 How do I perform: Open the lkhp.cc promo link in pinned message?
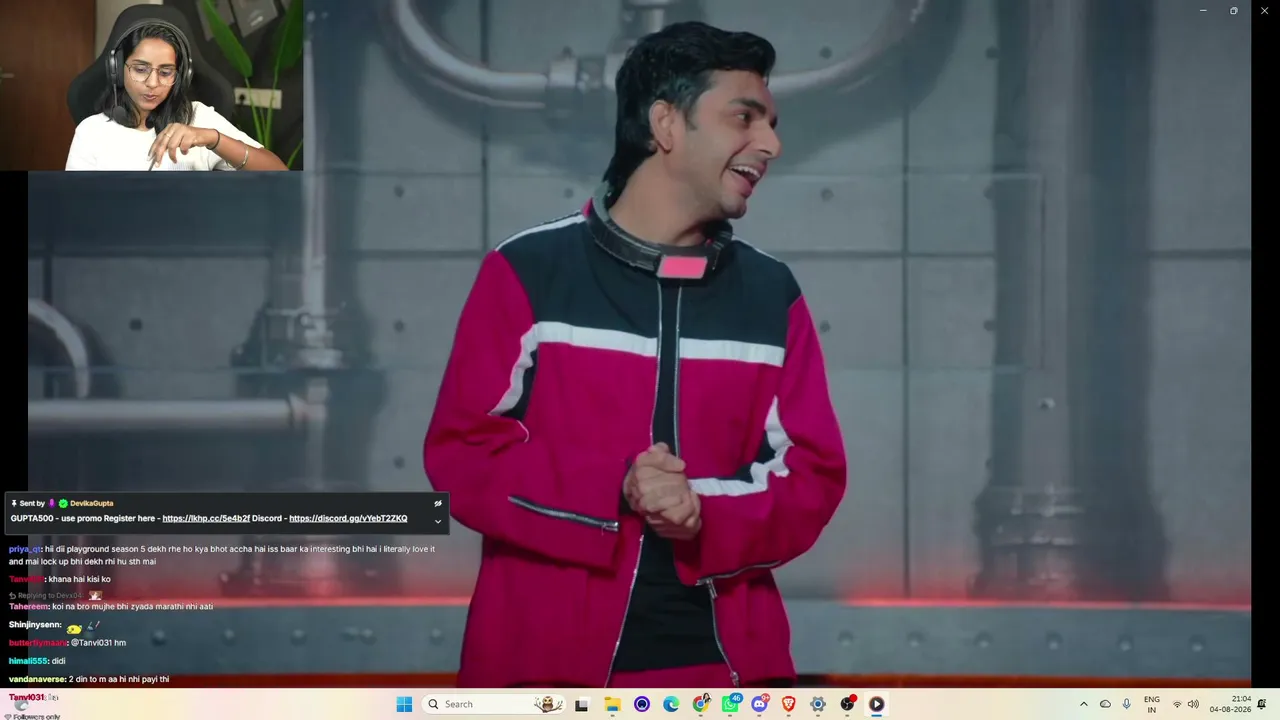(x=206, y=518)
